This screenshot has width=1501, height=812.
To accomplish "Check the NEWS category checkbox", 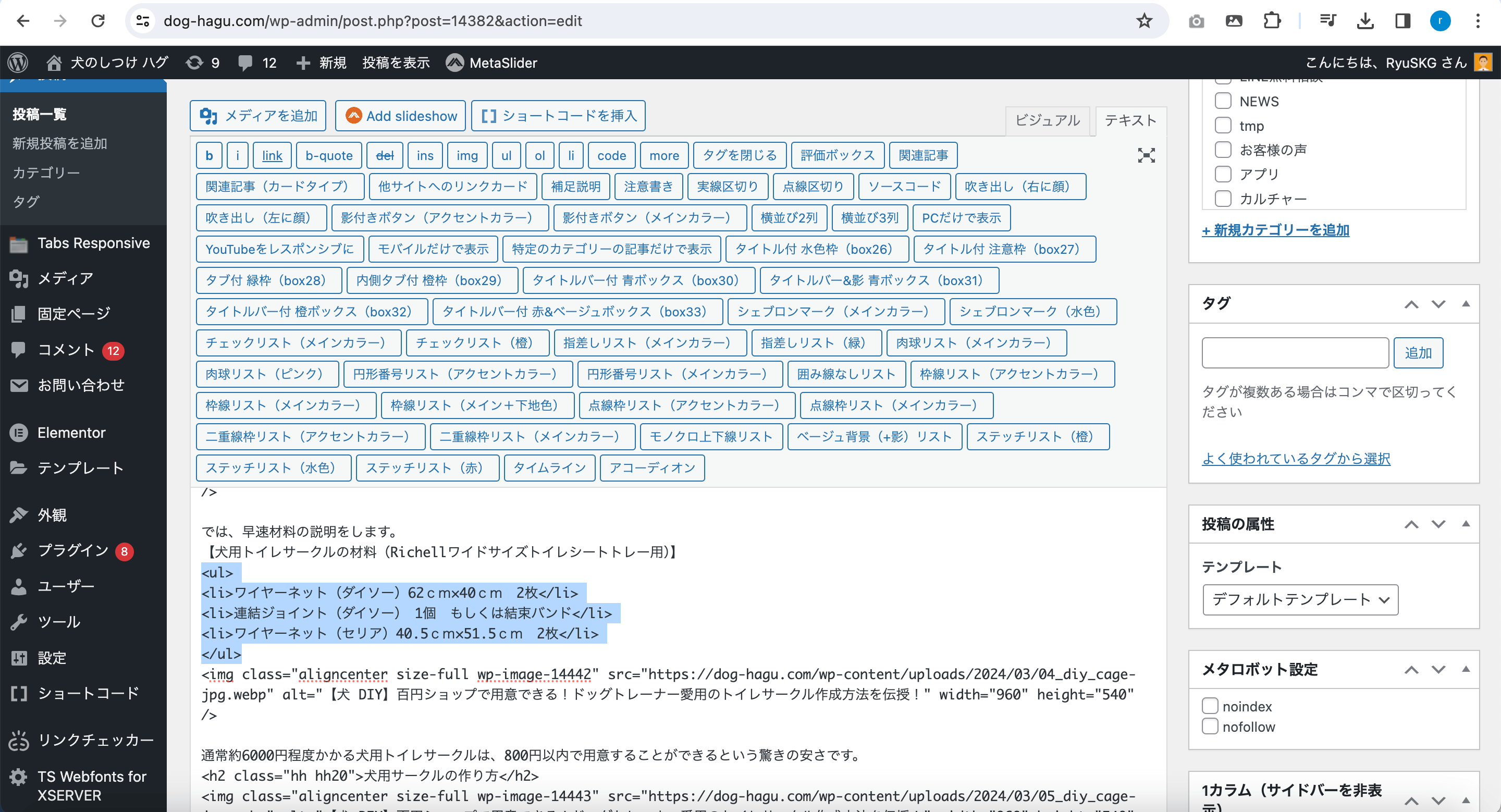I will (1223, 101).
